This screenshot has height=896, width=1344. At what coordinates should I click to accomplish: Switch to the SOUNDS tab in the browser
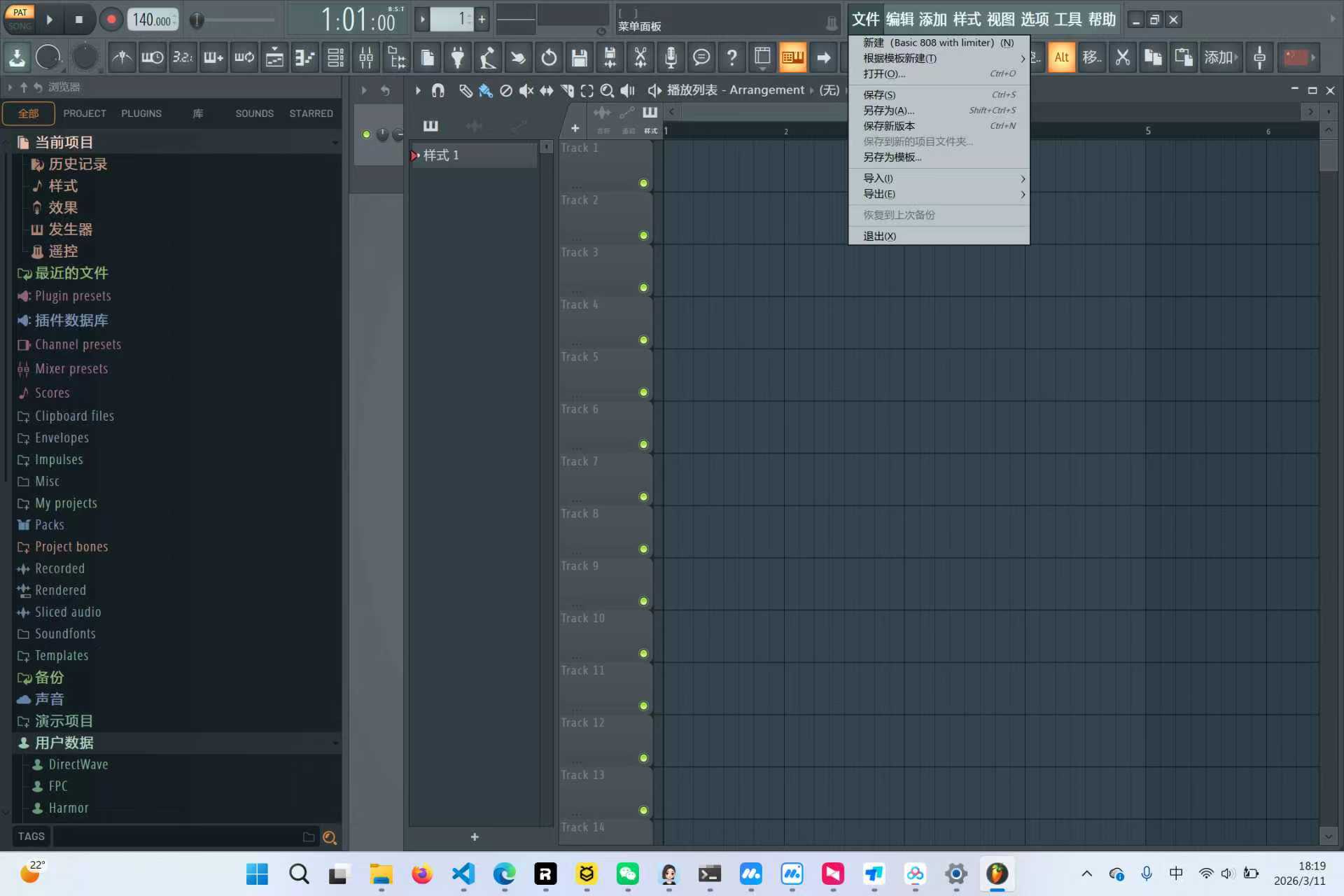(x=254, y=113)
